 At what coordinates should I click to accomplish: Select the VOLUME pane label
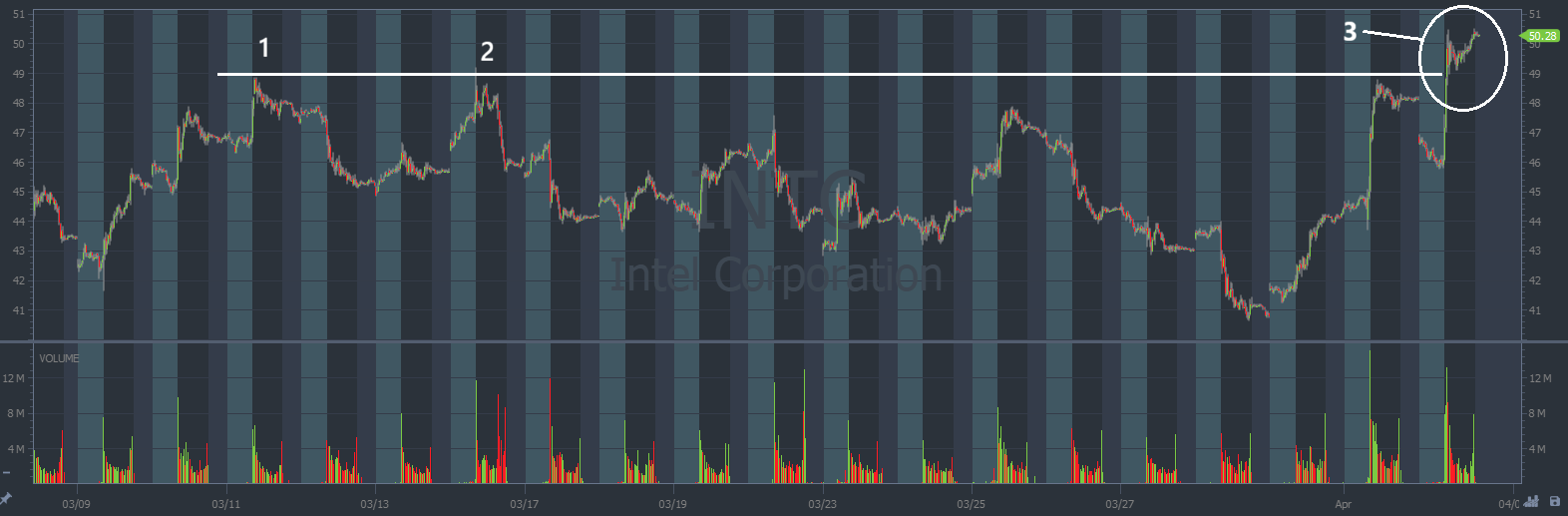tap(59, 358)
